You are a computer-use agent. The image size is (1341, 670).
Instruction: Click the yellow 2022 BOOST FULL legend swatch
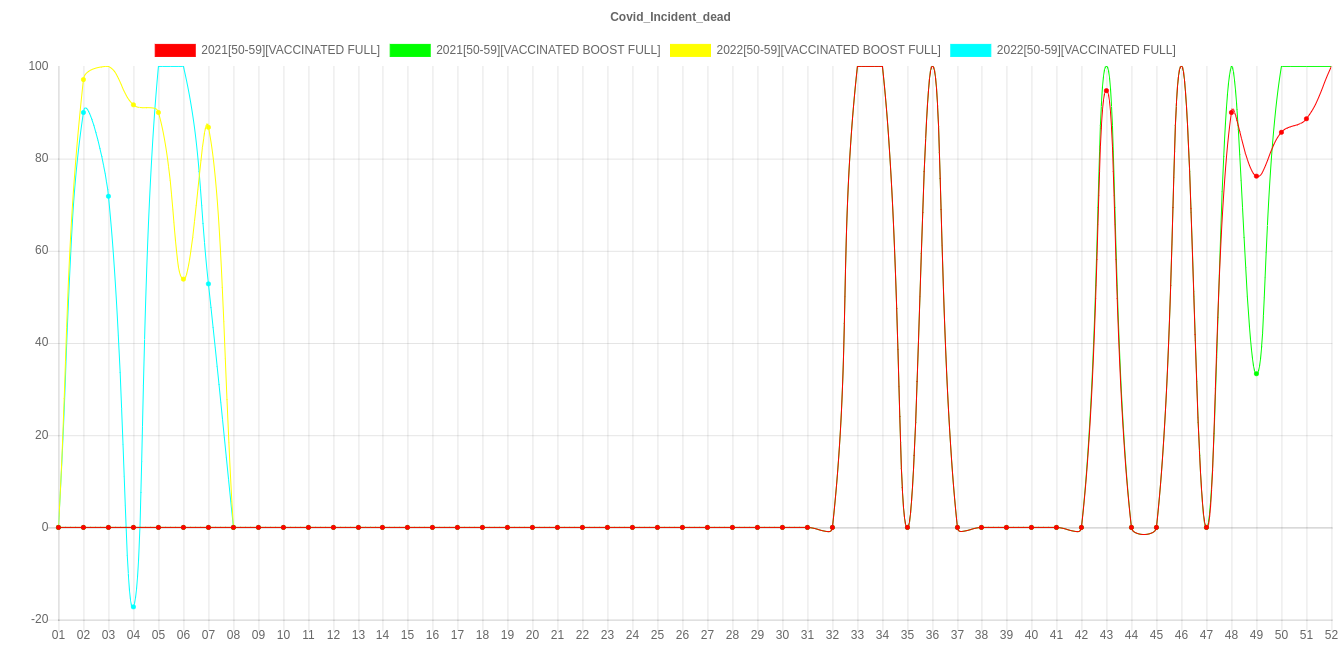pyautogui.click(x=690, y=50)
